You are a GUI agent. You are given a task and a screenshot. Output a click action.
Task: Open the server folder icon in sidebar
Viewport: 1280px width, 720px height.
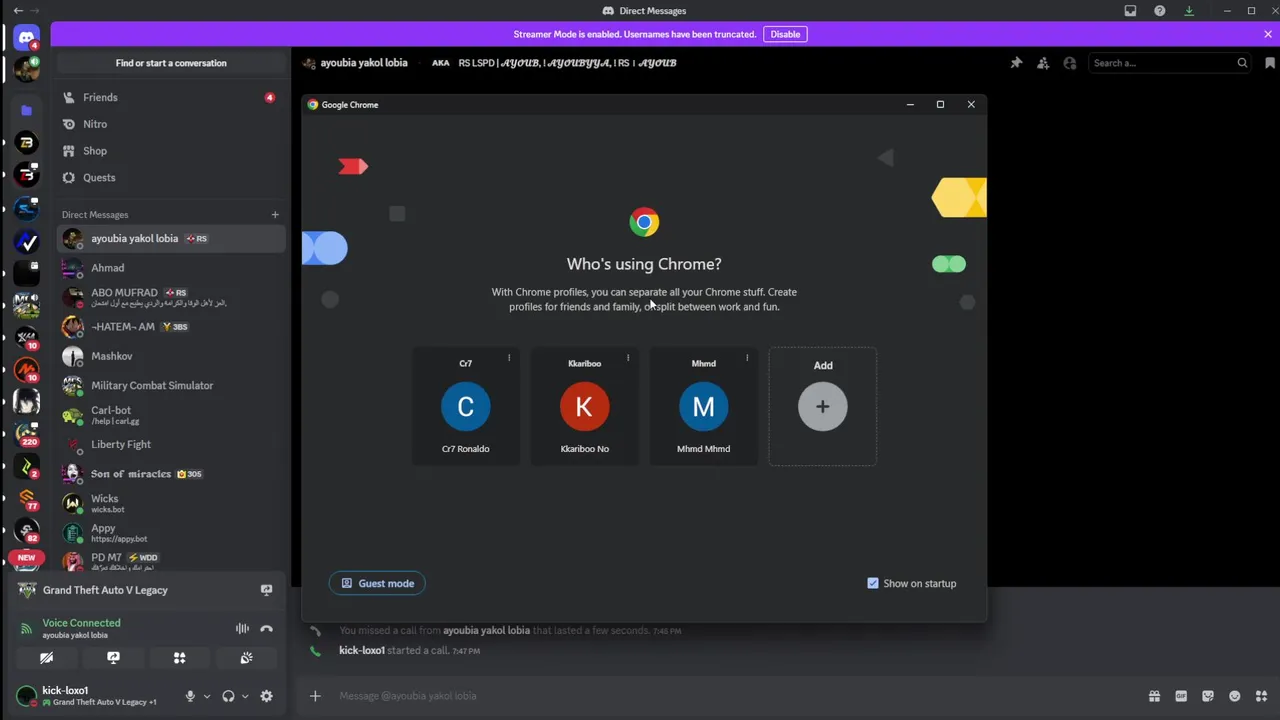click(26, 110)
